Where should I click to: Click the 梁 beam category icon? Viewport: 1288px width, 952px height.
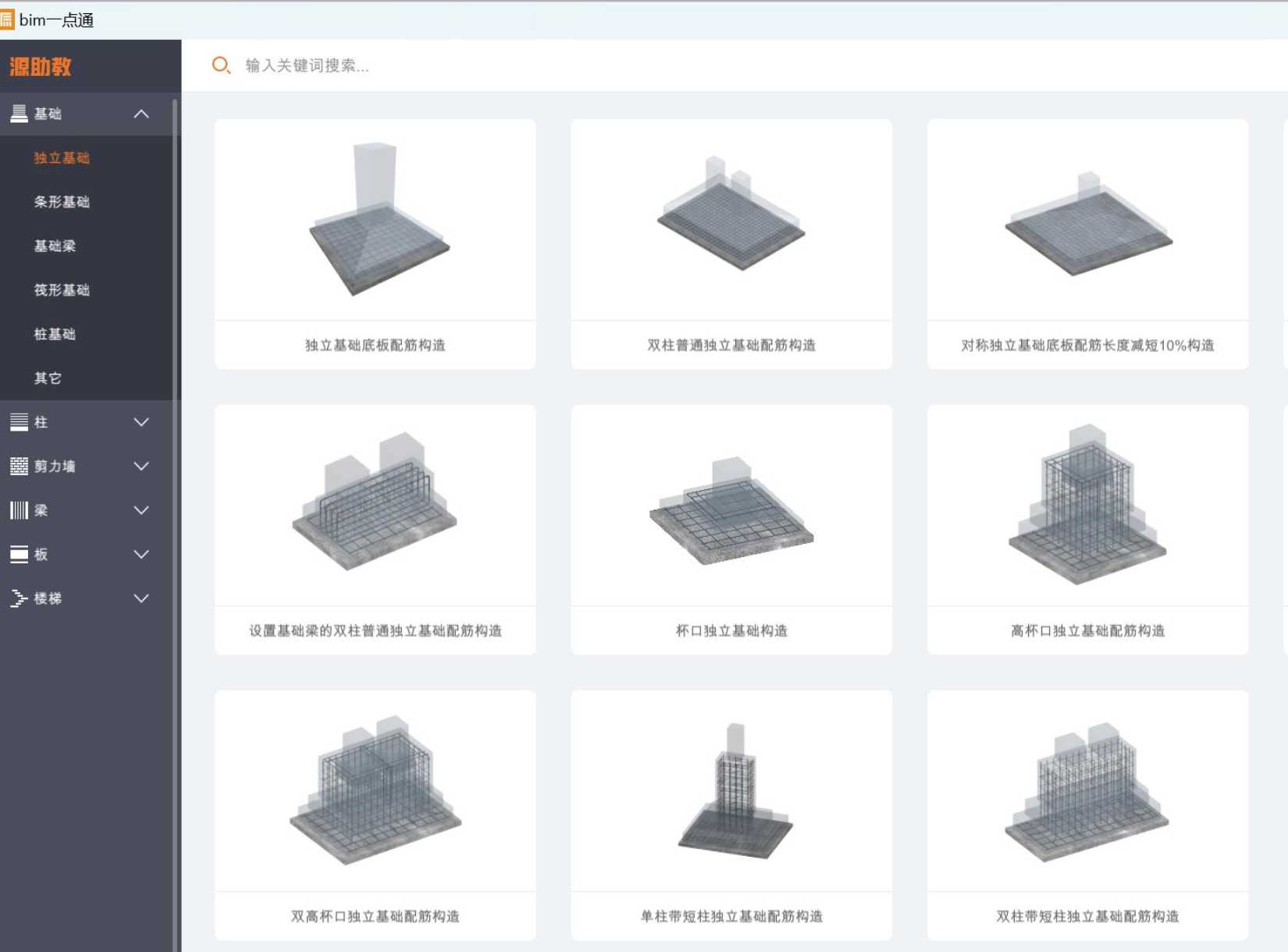click(19, 510)
